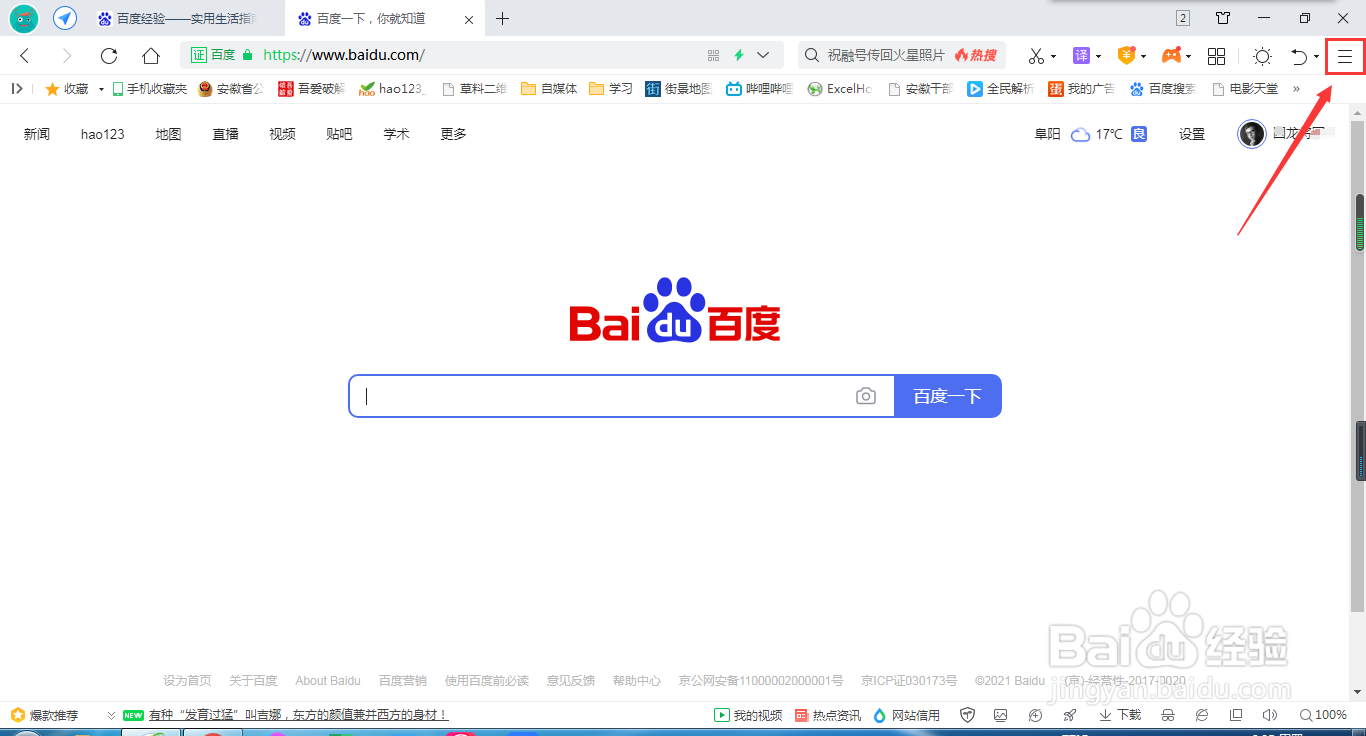
Task: Open 地图 in Baidu top nav
Action: coord(168,134)
